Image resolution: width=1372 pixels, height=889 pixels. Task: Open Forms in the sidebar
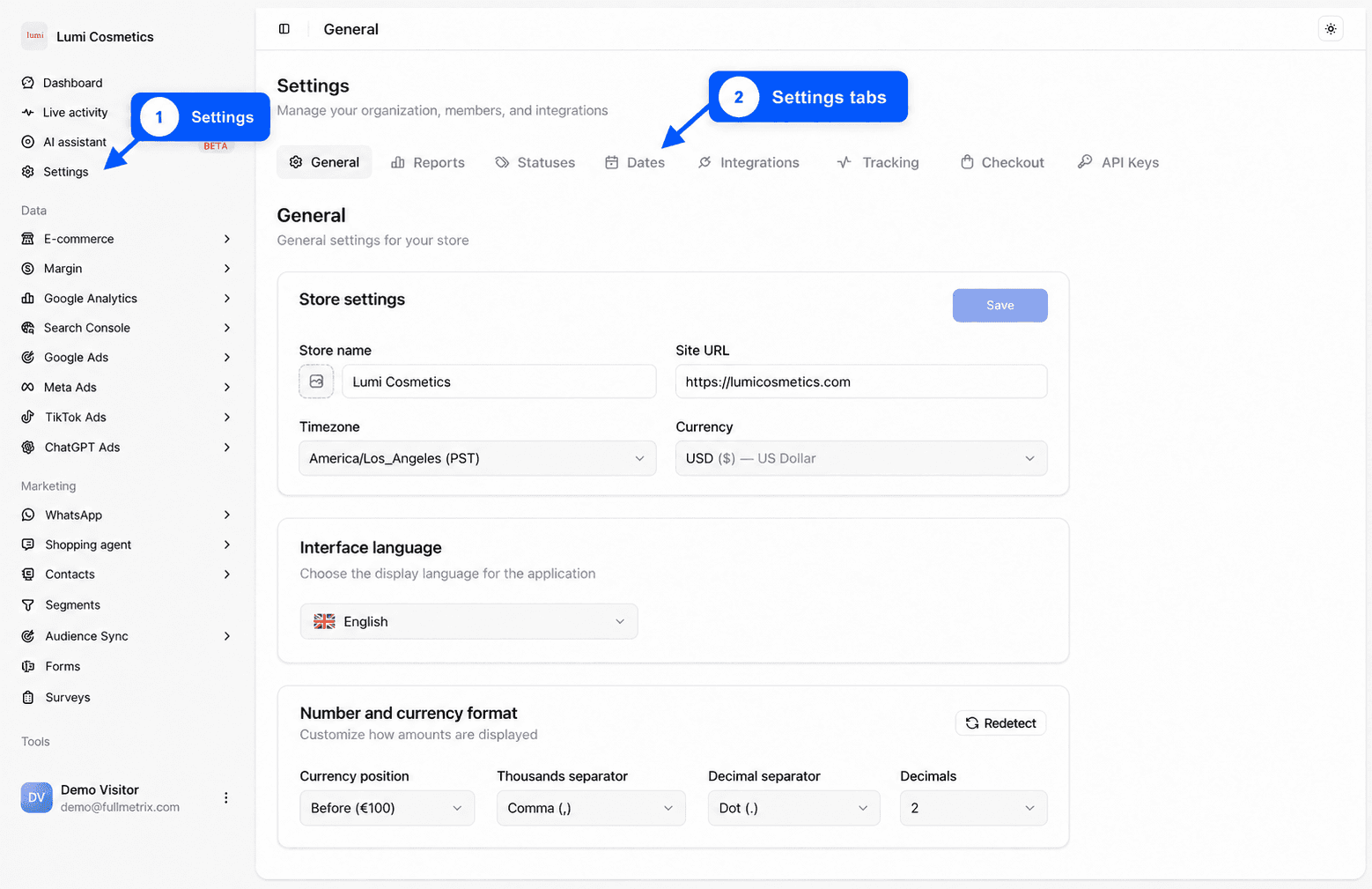[x=63, y=667]
